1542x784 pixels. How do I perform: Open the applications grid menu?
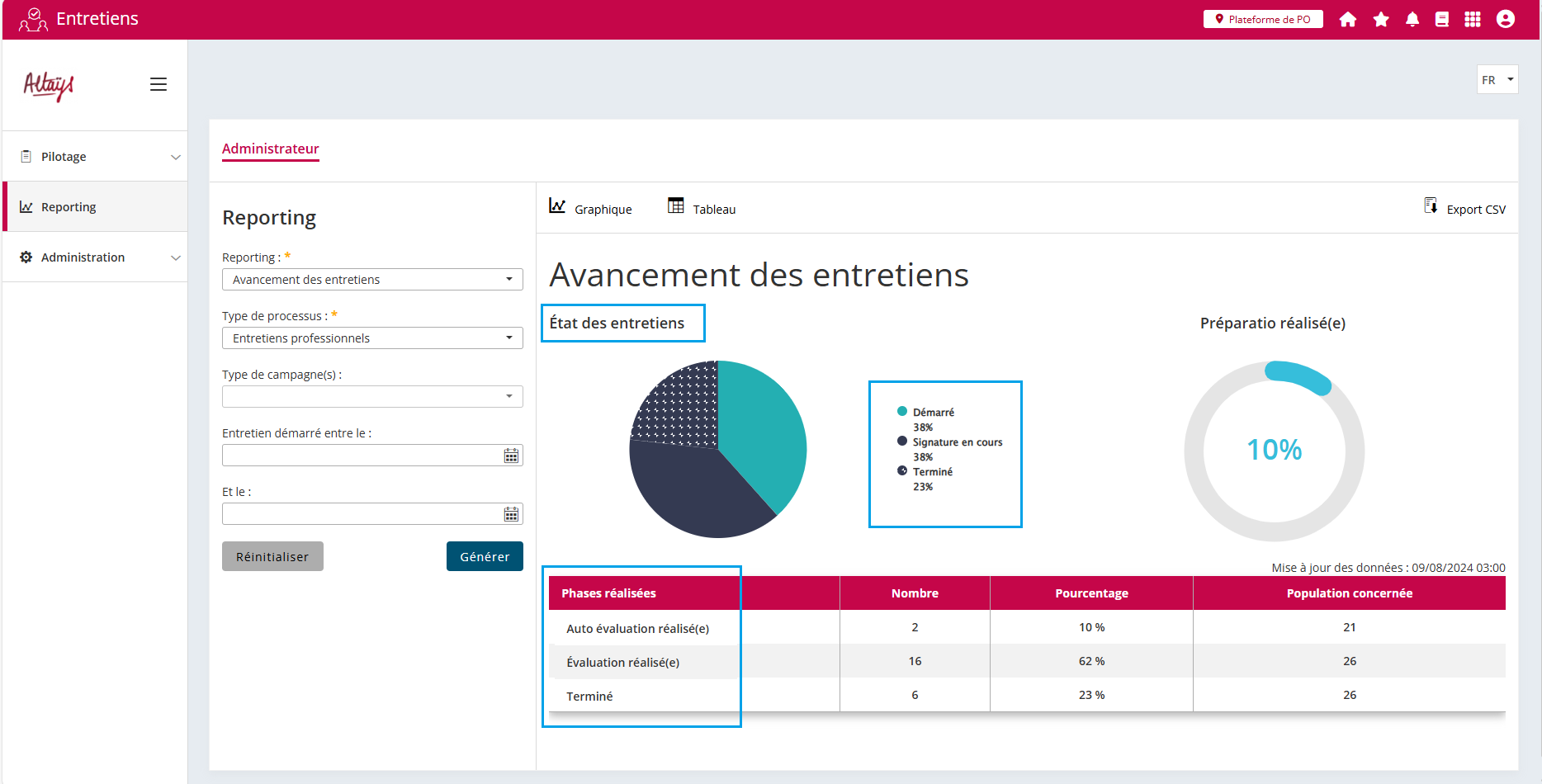pyautogui.click(x=1473, y=20)
